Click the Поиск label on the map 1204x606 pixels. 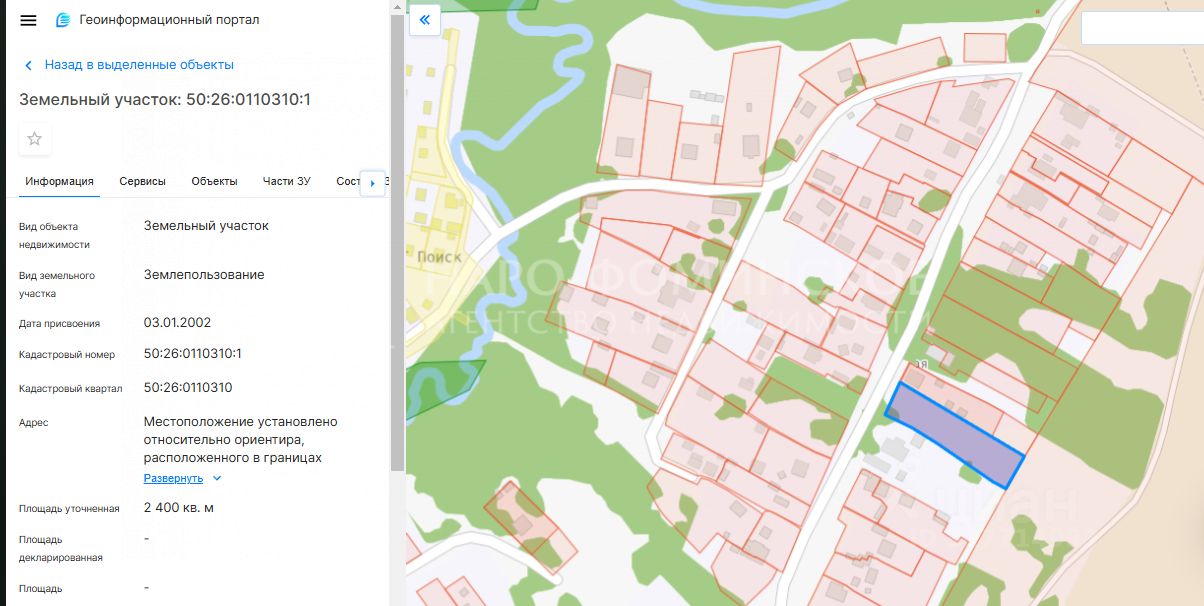point(438,256)
